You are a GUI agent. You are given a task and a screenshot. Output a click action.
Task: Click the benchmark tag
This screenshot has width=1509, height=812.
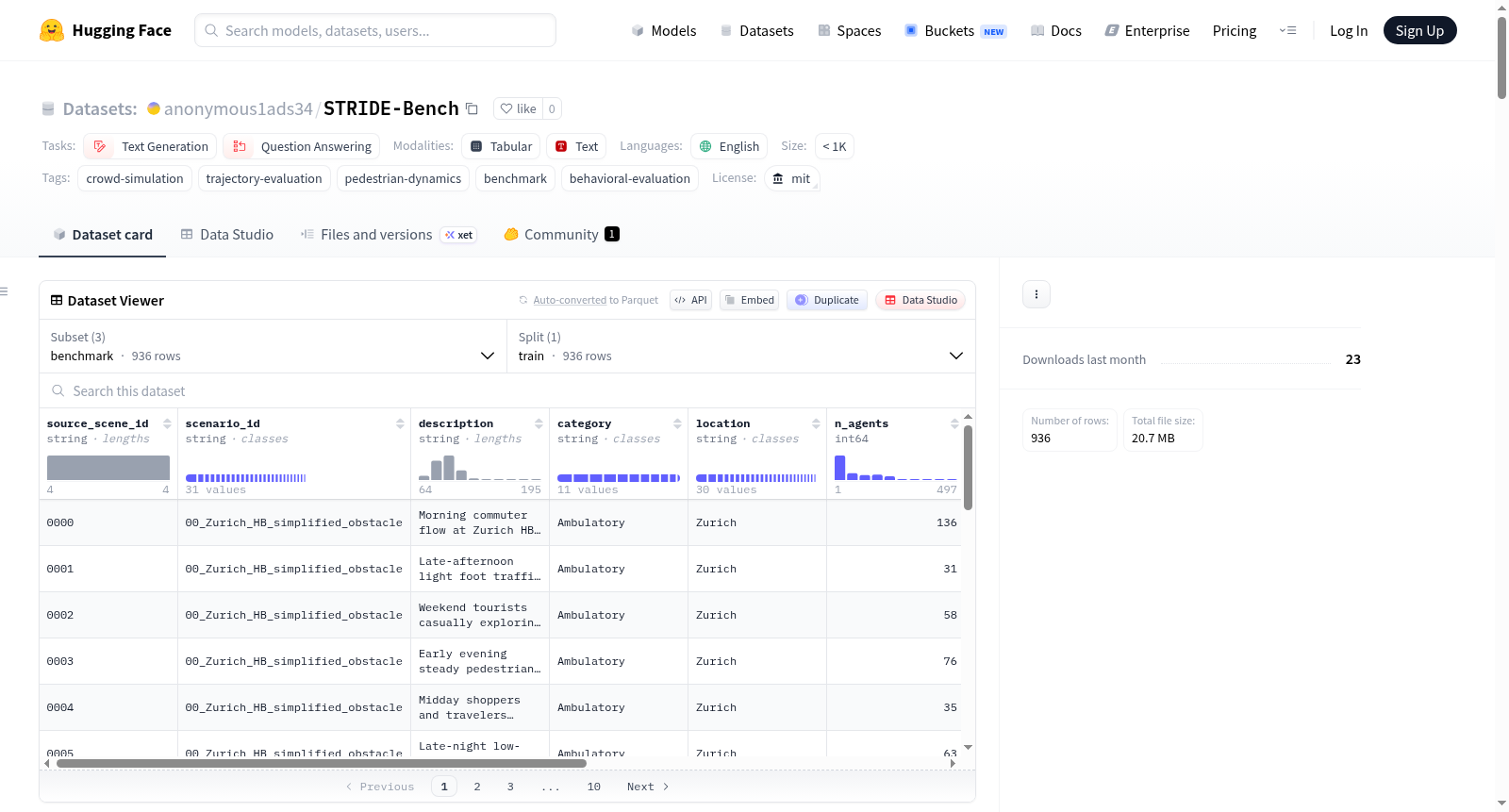[515, 178]
